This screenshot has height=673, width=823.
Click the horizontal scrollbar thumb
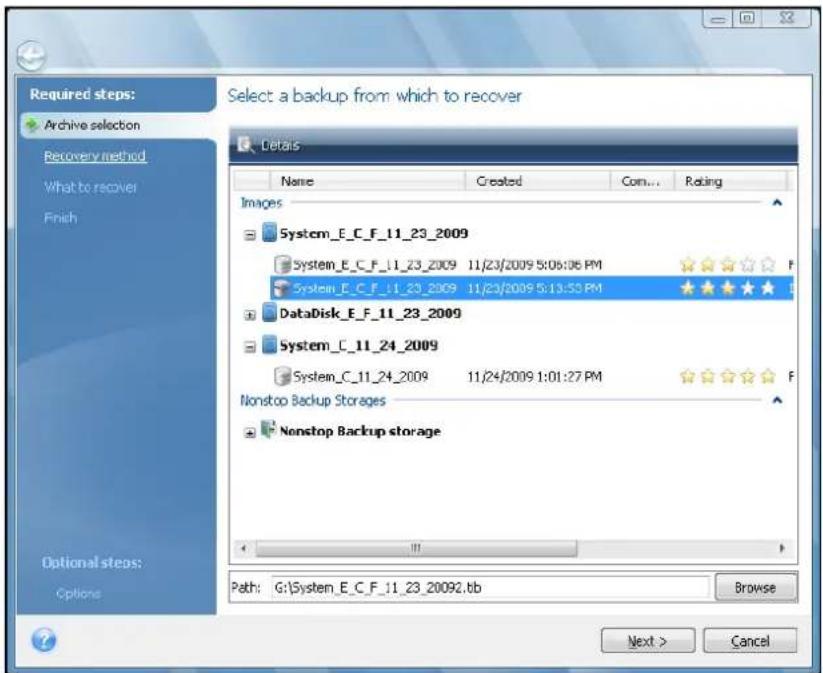click(x=416, y=548)
